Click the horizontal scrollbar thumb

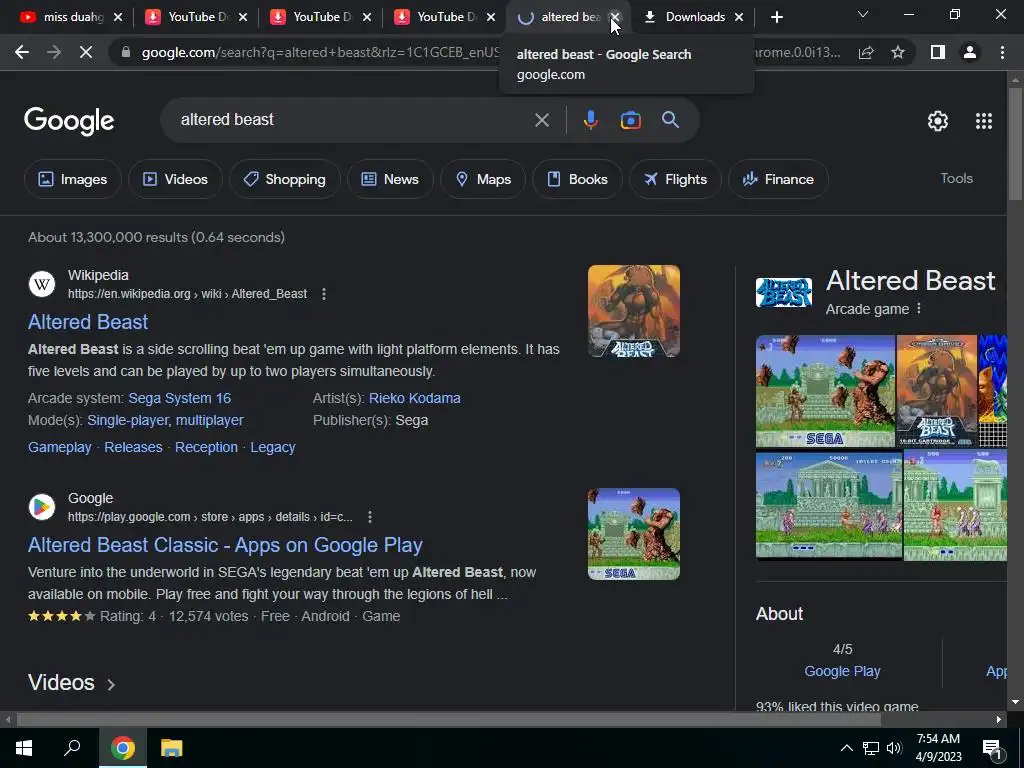(x=448, y=720)
